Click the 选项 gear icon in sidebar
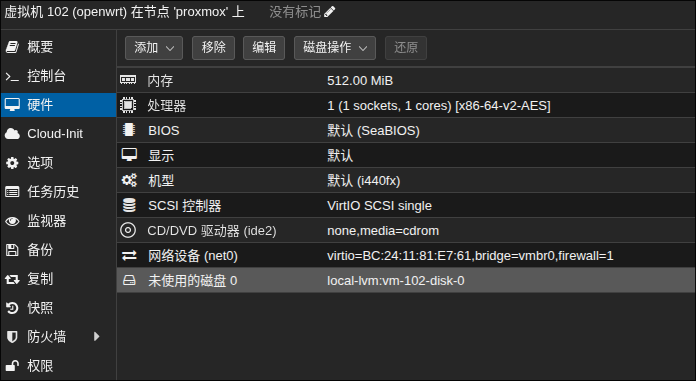This screenshot has height=381, width=696. 12,163
